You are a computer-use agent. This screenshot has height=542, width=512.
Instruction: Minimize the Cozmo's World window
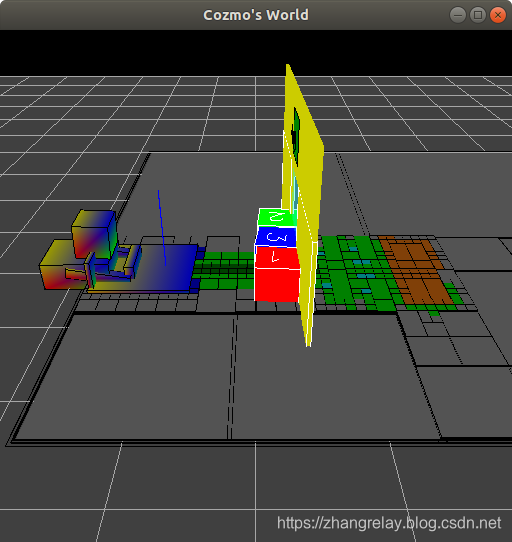tap(458, 15)
